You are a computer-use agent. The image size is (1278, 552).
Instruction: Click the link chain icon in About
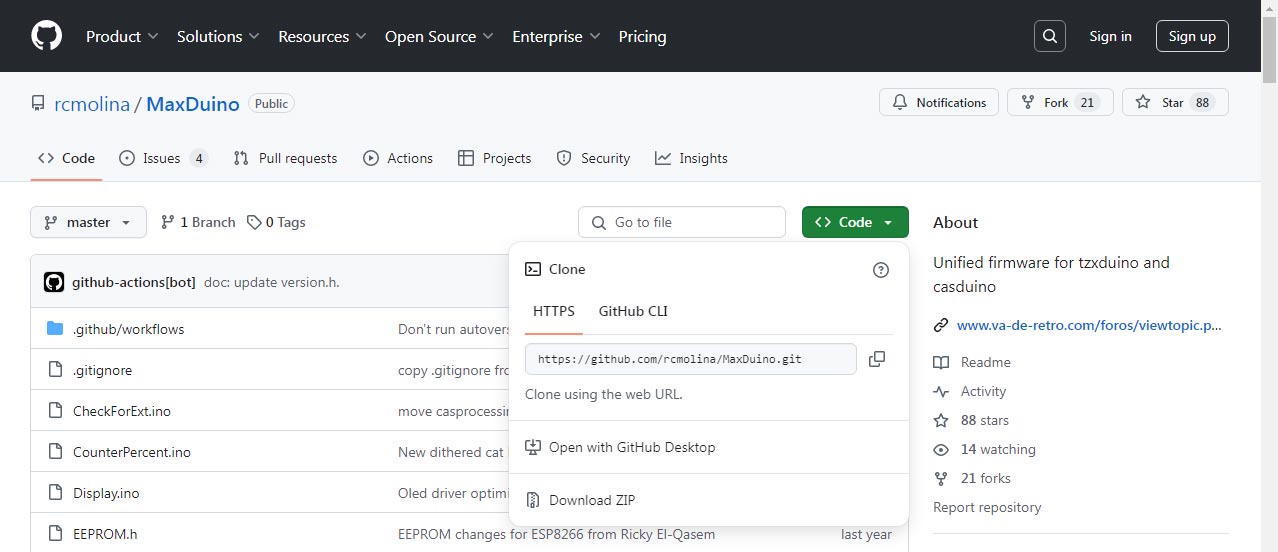[x=941, y=325]
